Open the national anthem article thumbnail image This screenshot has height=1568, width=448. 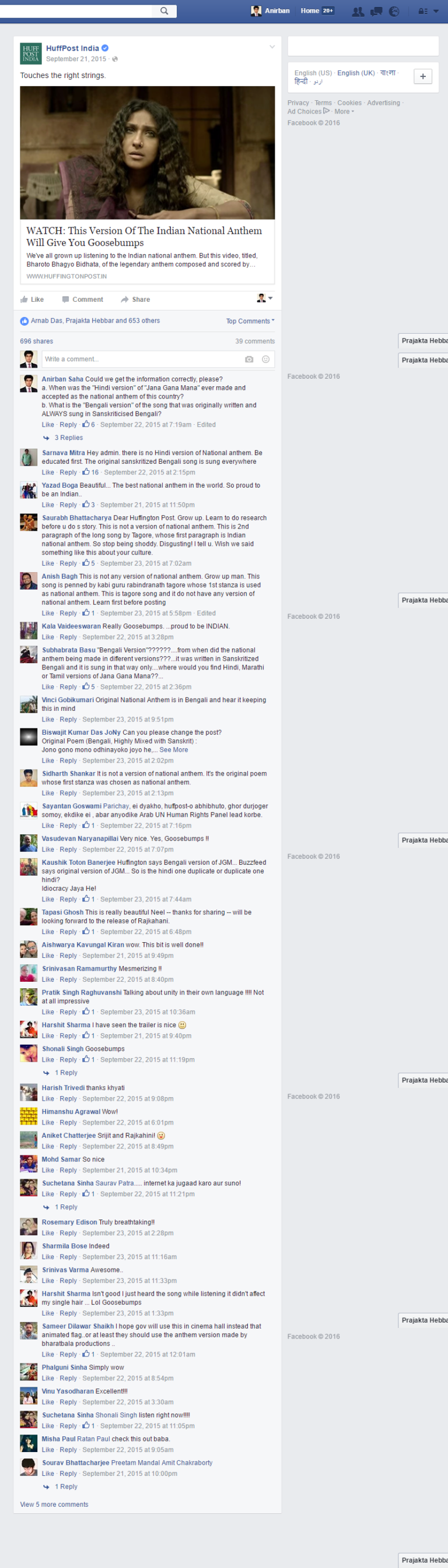pyautogui.click(x=148, y=153)
